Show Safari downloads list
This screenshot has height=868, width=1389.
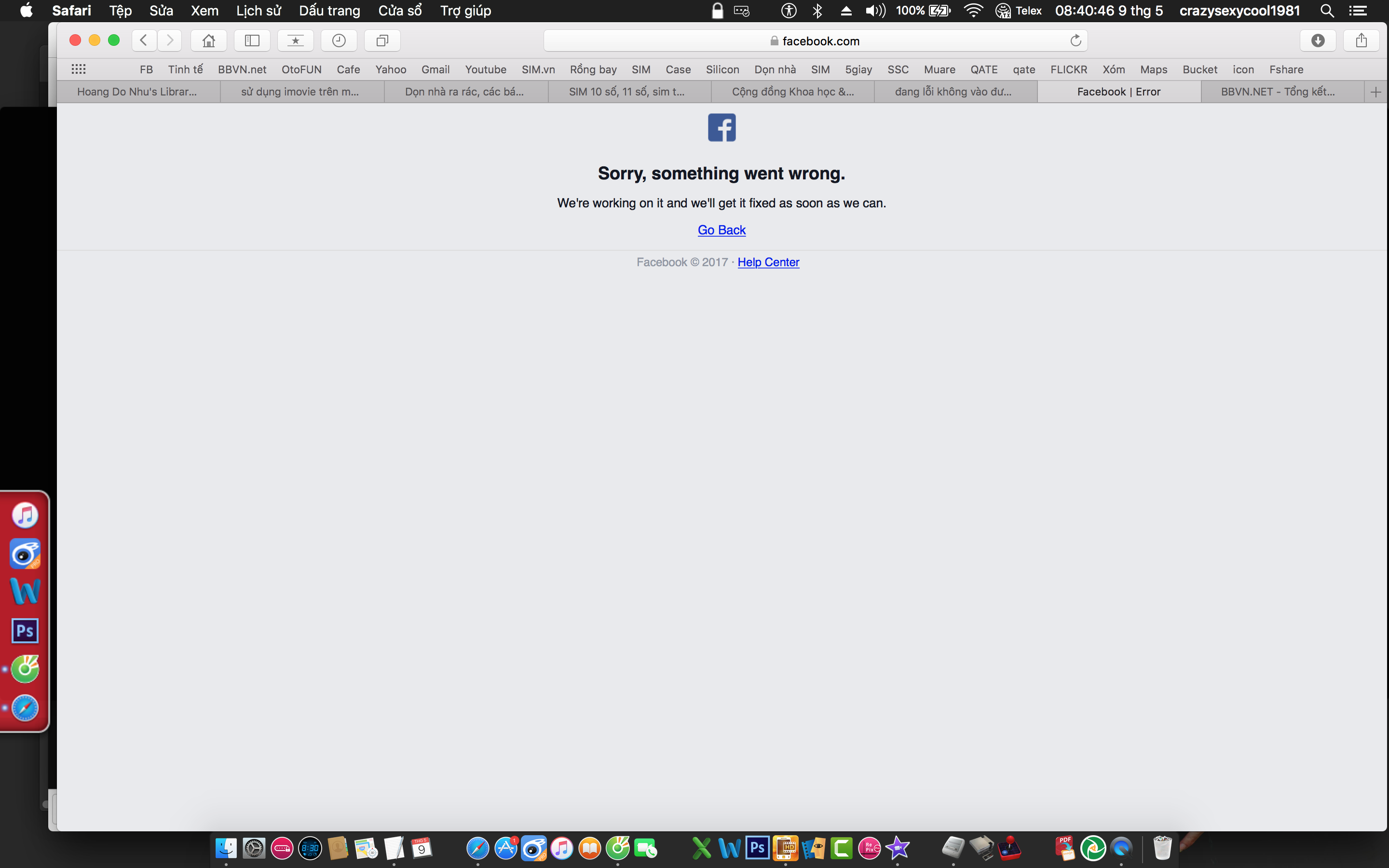click(x=1318, y=40)
